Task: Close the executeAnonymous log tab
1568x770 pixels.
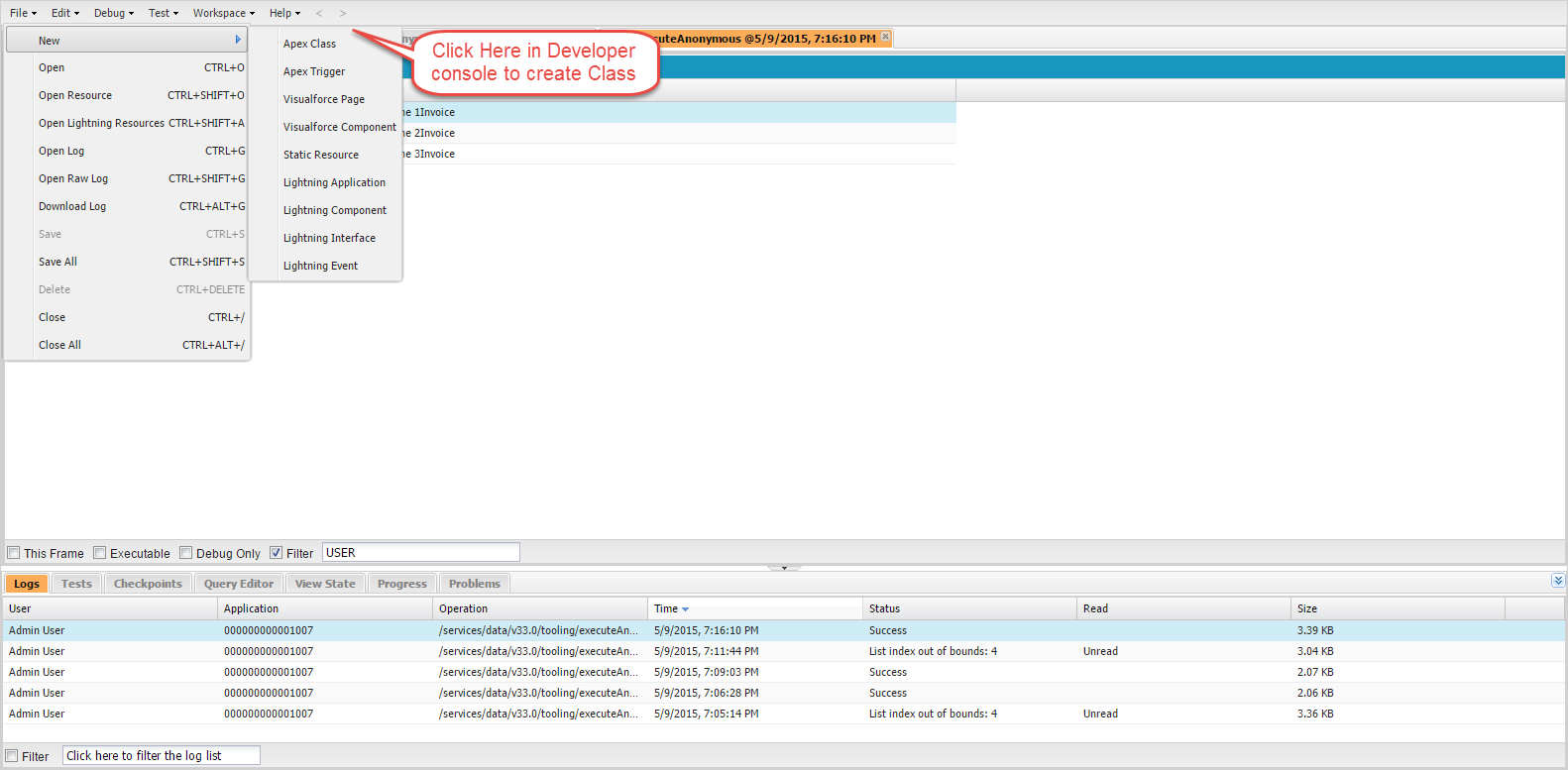Action: coord(885,37)
